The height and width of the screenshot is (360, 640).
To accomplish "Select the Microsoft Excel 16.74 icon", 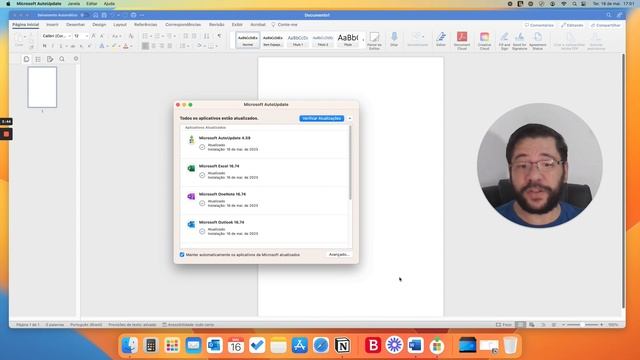I will 191,168.
